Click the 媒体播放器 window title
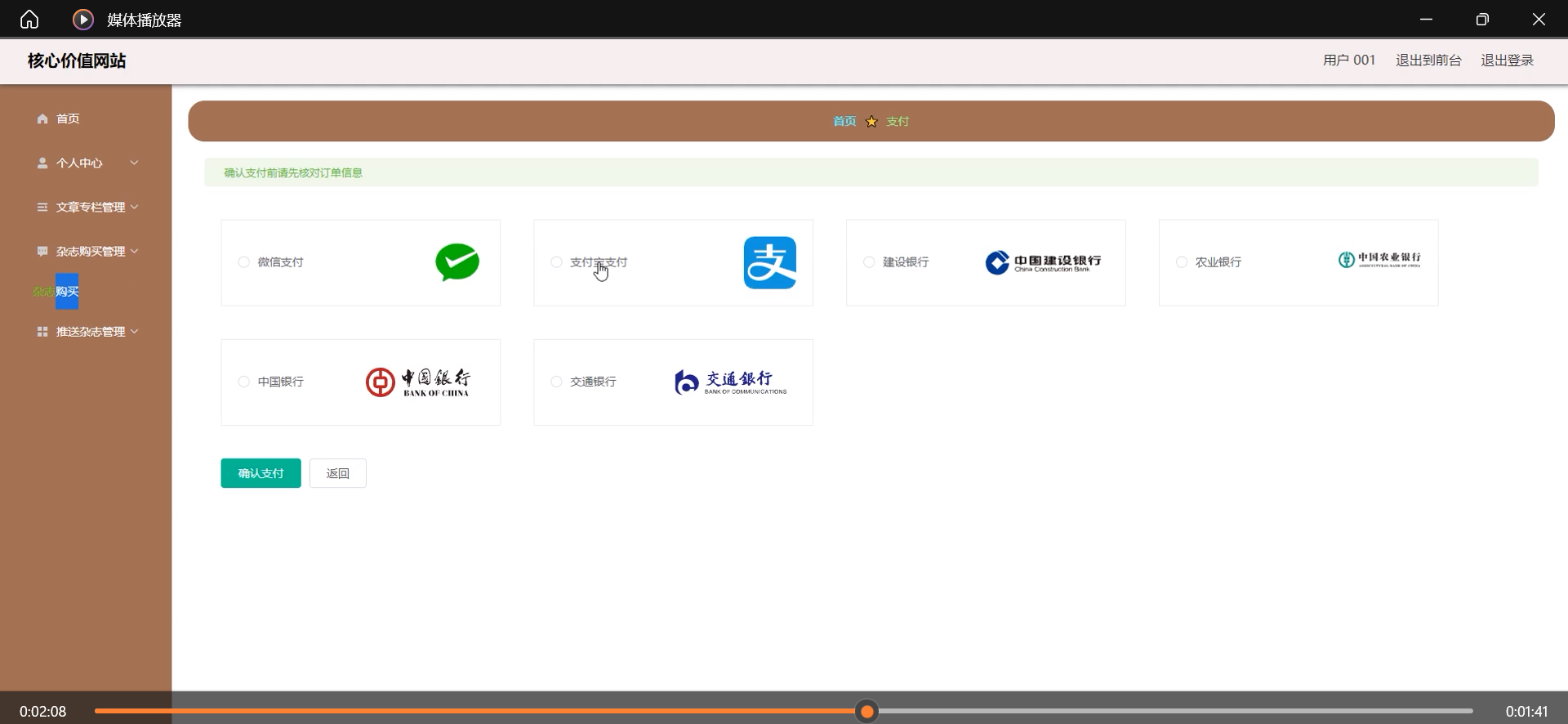 tap(145, 20)
